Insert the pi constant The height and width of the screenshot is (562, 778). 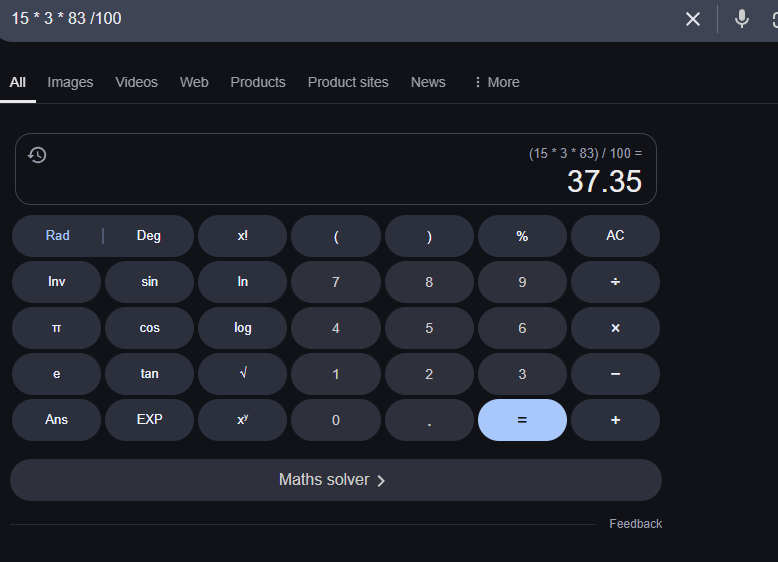(x=57, y=328)
